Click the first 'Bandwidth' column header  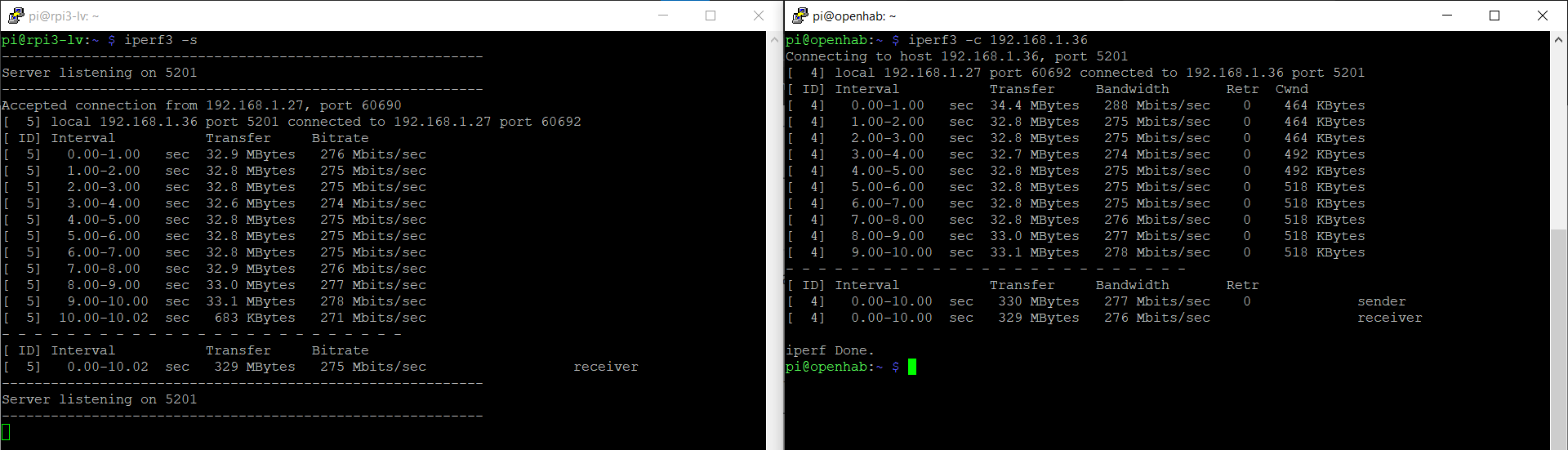1133,89
